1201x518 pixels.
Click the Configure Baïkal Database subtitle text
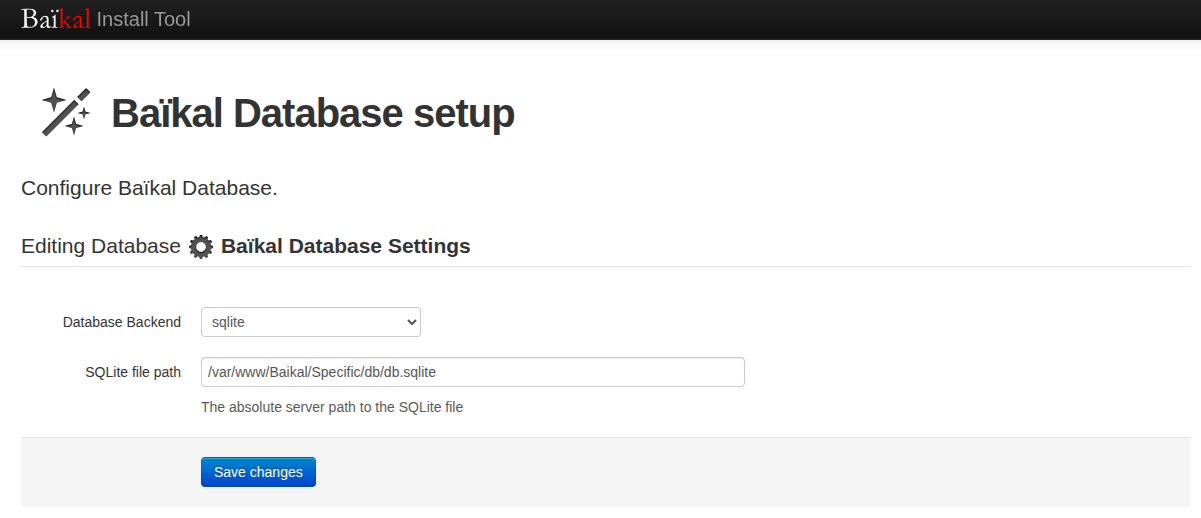tap(149, 188)
